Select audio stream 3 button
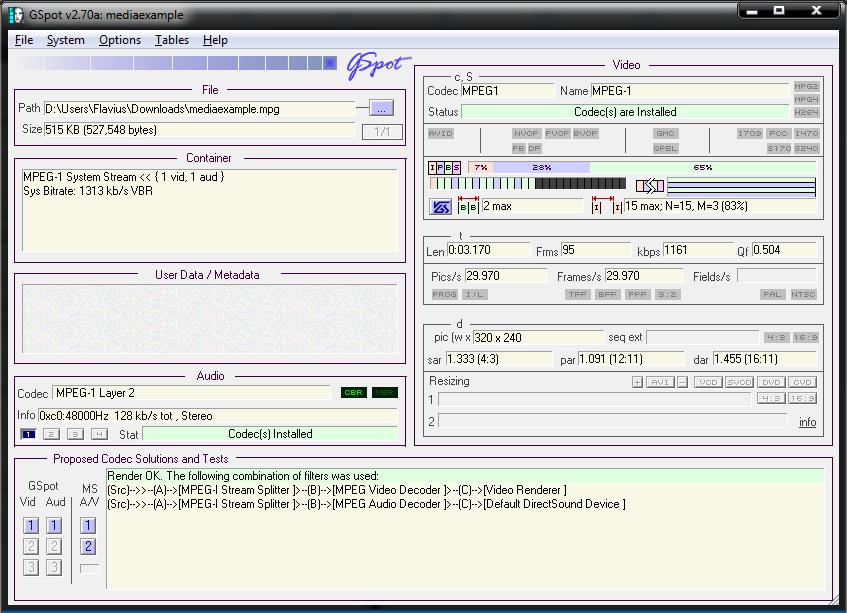 [x=75, y=434]
